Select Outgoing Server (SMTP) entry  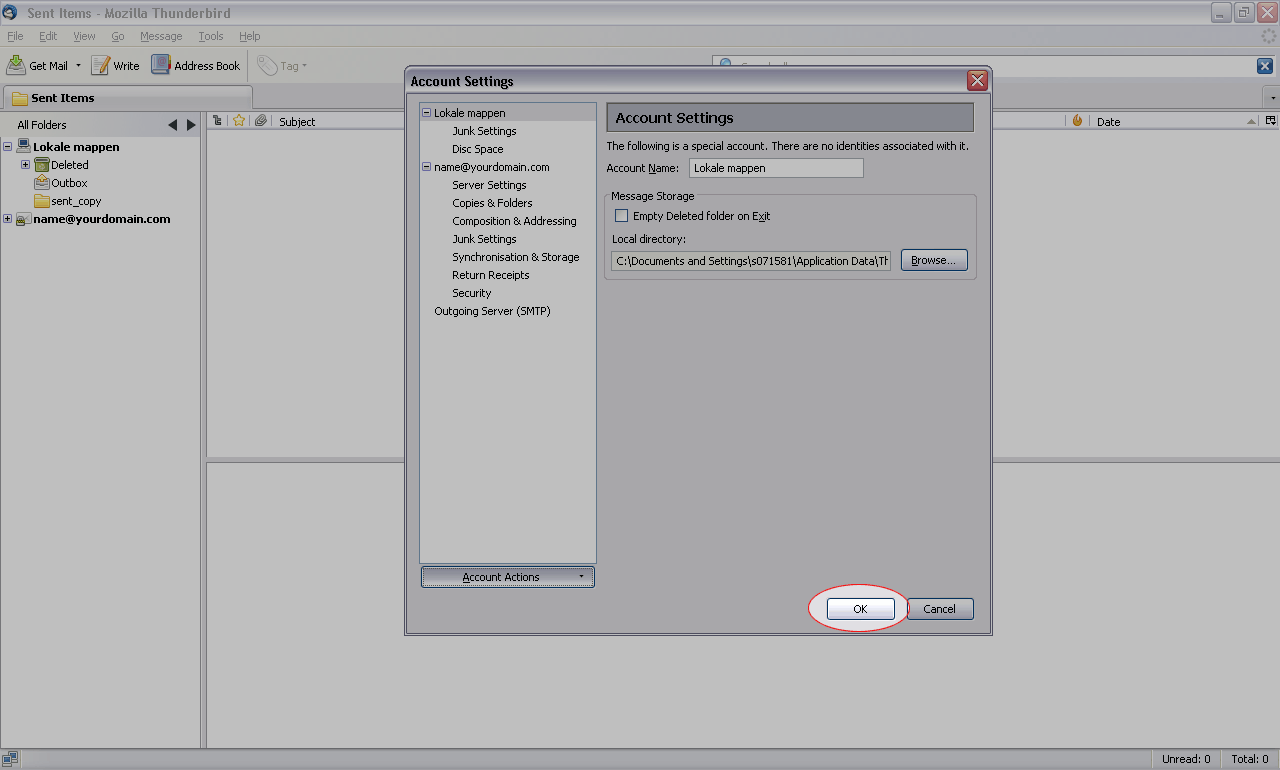click(x=492, y=311)
